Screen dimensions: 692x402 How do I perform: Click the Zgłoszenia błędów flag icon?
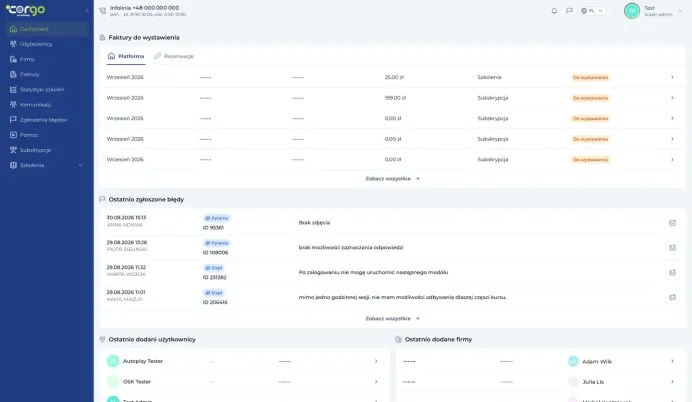13,120
